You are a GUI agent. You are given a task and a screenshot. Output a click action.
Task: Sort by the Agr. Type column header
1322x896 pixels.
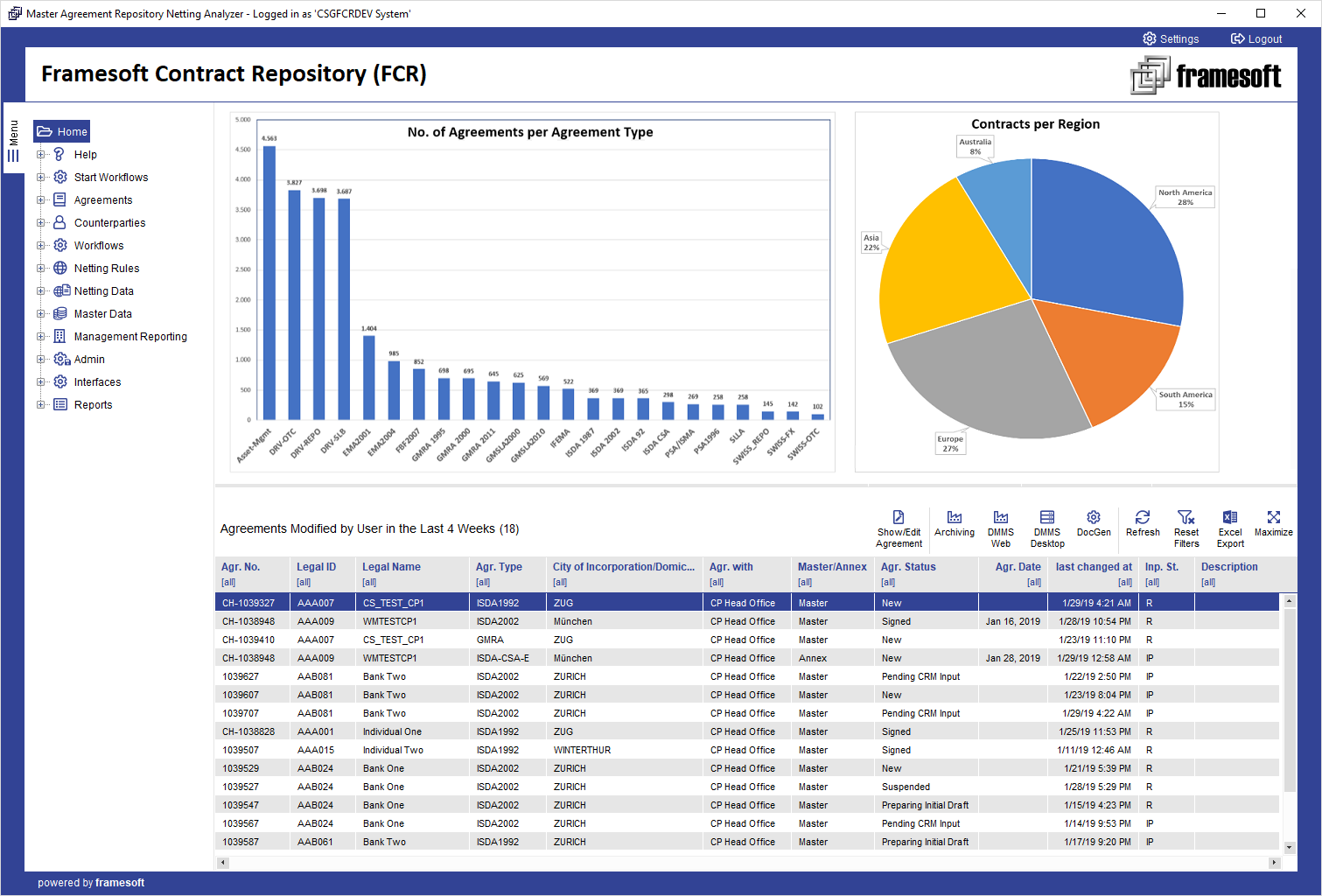point(499,567)
